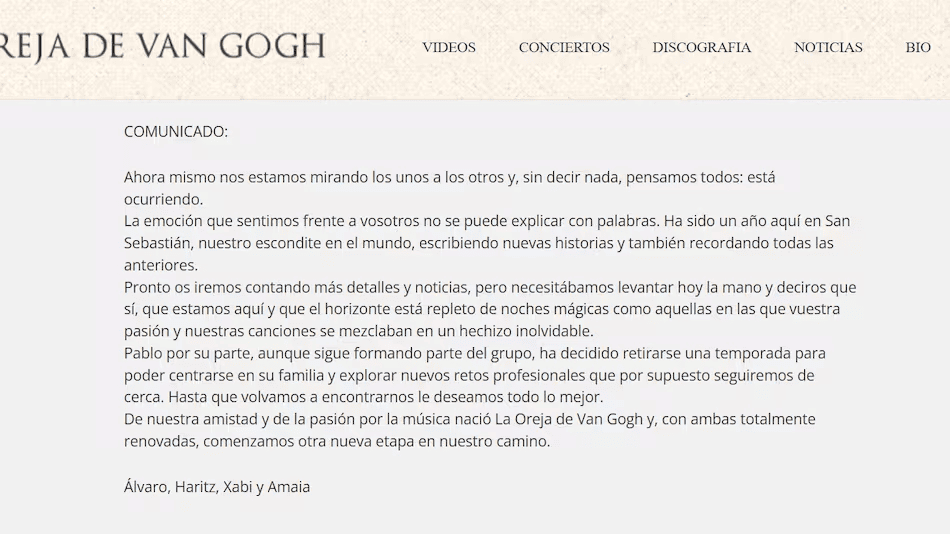Click the word 'anteriores.' in the communiqué
Viewport: 950px width, 534px height.
coord(161,265)
